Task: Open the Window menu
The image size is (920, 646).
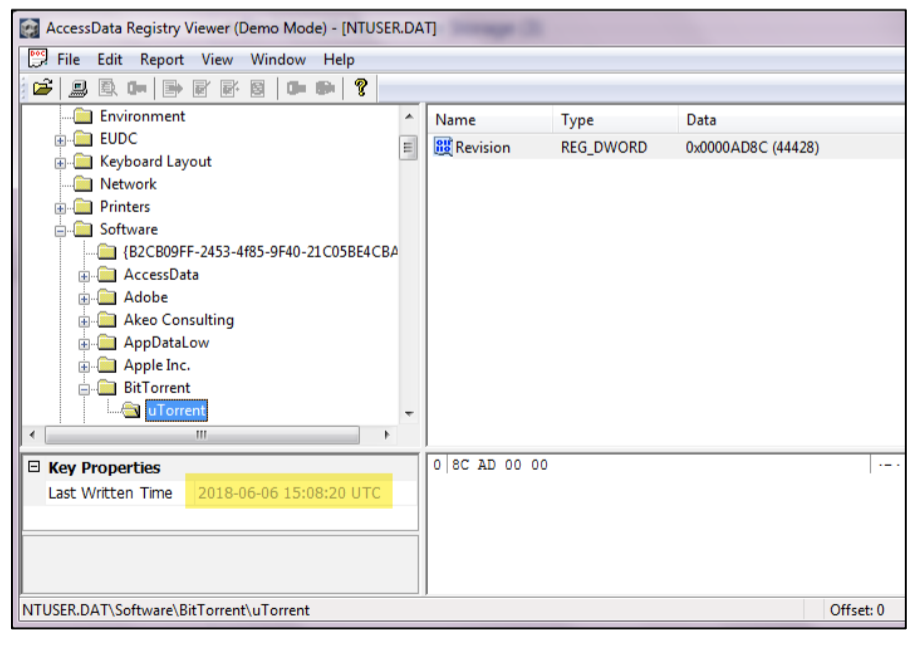Action: pyautogui.click(x=278, y=59)
